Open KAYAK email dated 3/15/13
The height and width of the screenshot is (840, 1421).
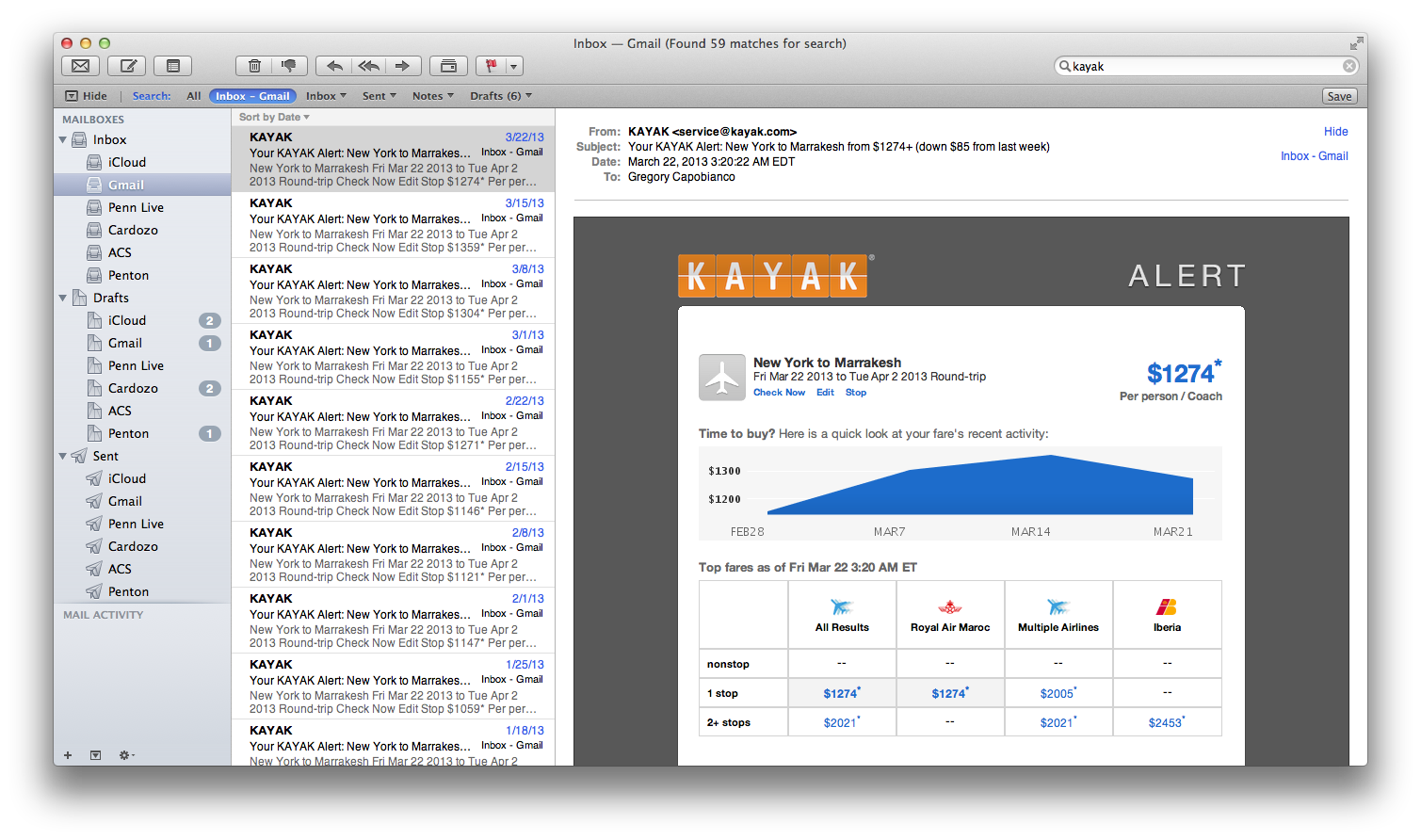click(x=393, y=225)
